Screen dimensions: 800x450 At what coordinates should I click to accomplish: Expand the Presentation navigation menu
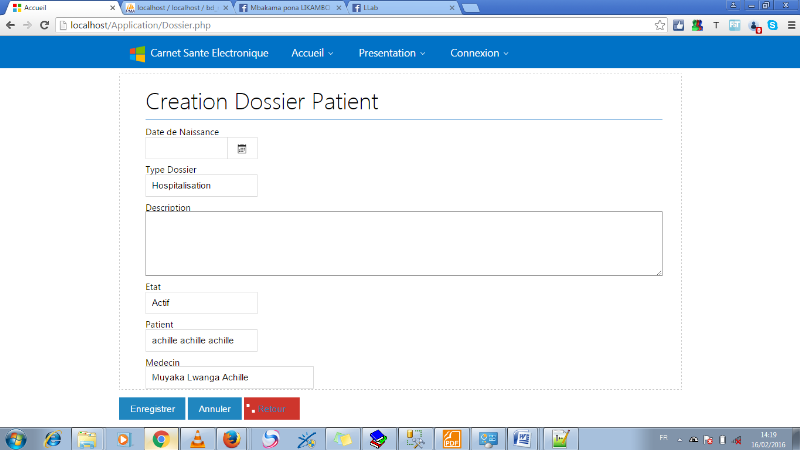click(x=392, y=53)
